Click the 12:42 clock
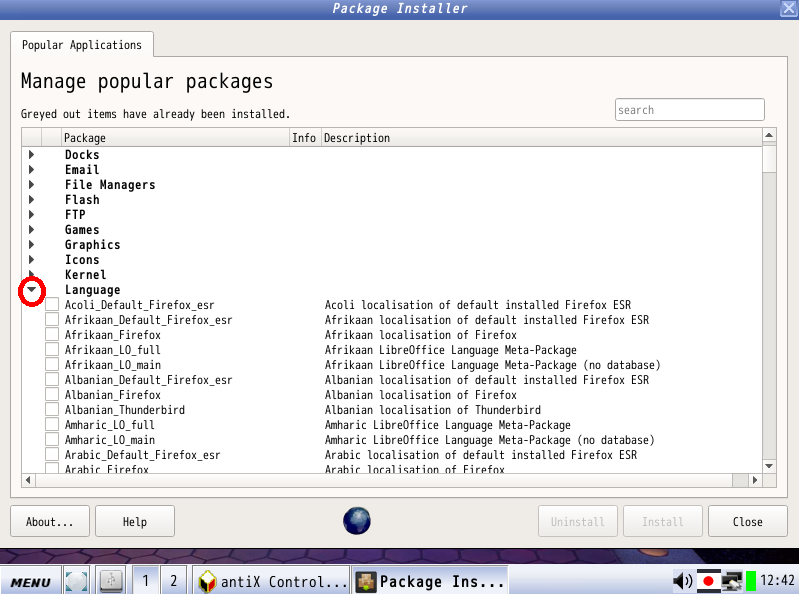The image size is (799, 594). tap(777, 580)
